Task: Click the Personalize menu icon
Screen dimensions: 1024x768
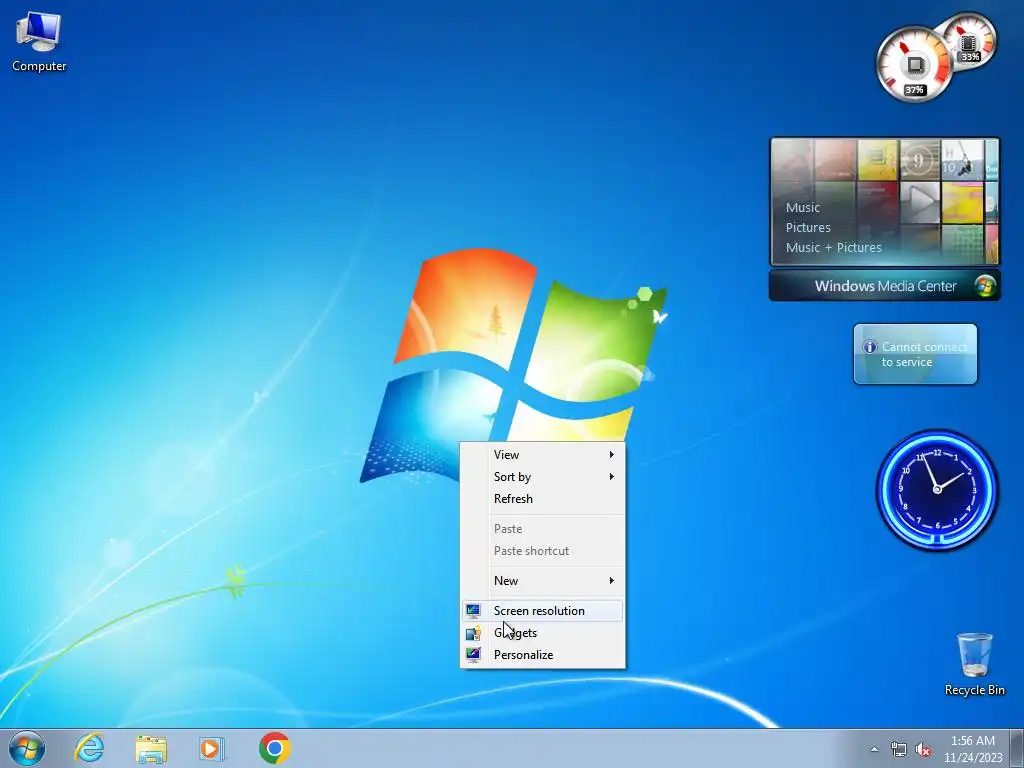Action: click(x=473, y=654)
